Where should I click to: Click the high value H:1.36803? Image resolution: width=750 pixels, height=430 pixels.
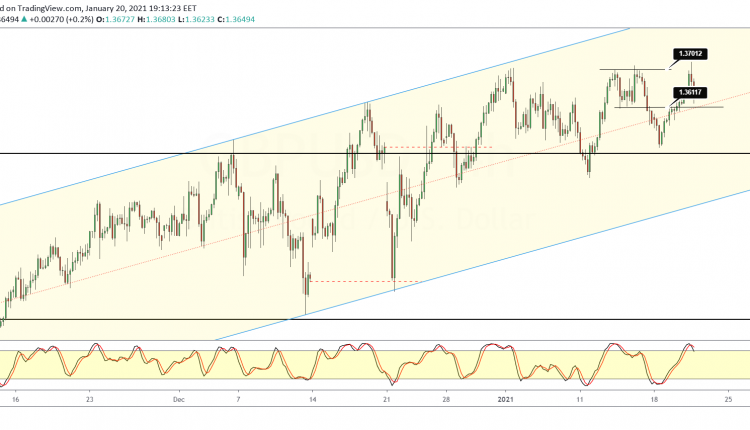tap(156, 20)
